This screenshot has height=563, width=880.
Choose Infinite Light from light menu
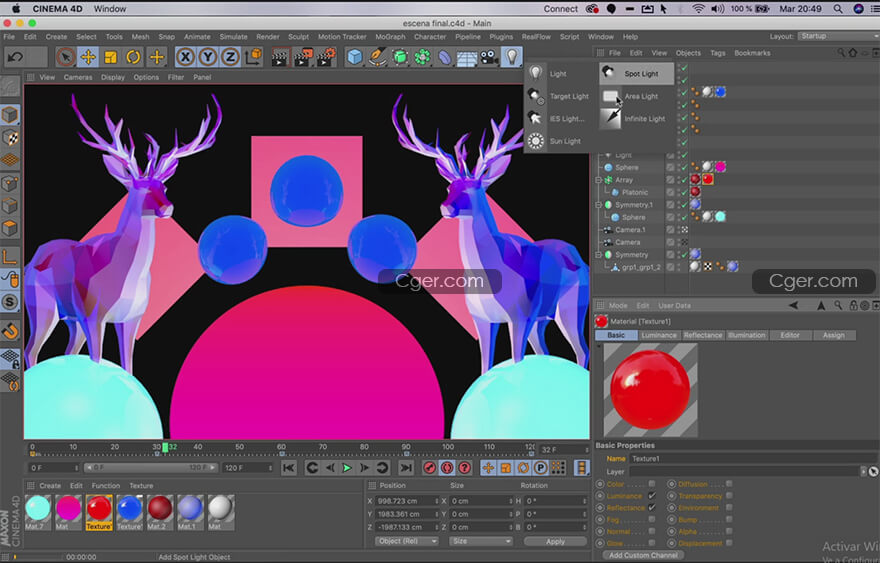pyautogui.click(x=637, y=118)
